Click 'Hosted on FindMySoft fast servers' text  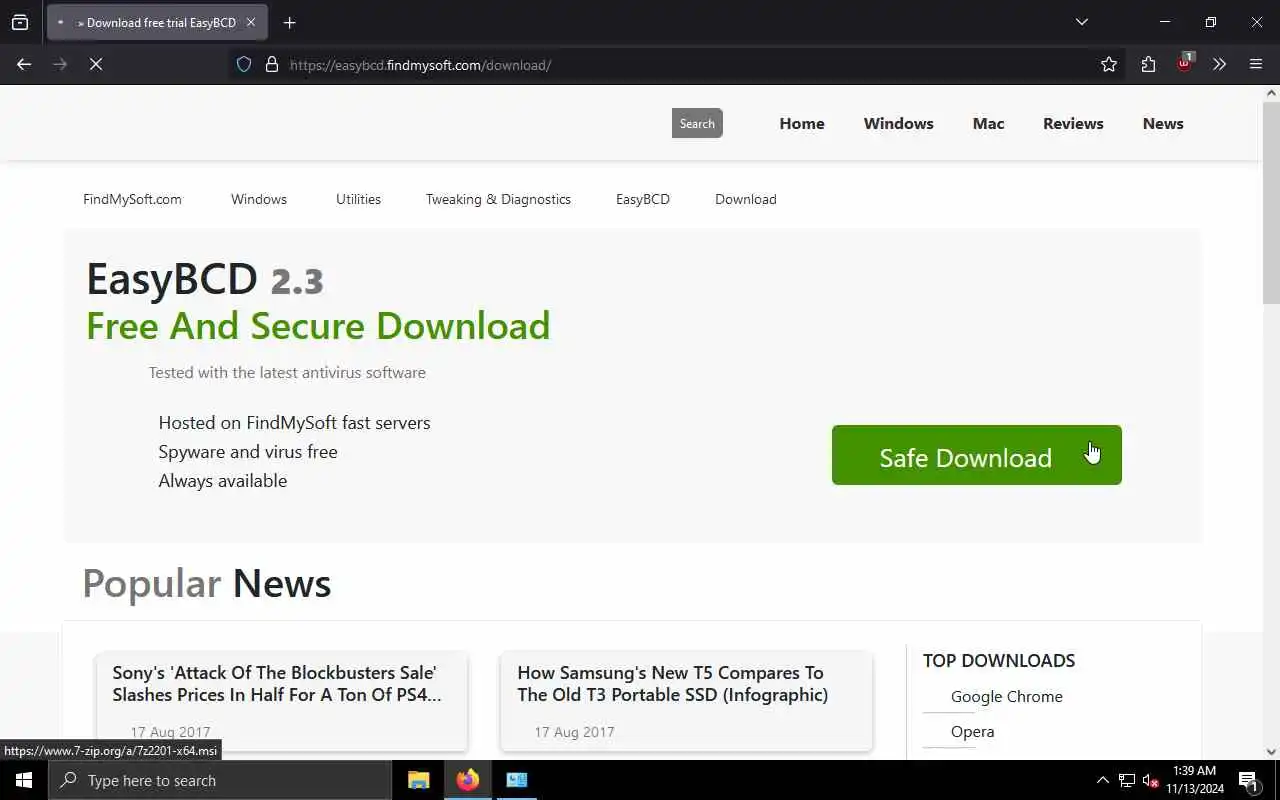294,422
